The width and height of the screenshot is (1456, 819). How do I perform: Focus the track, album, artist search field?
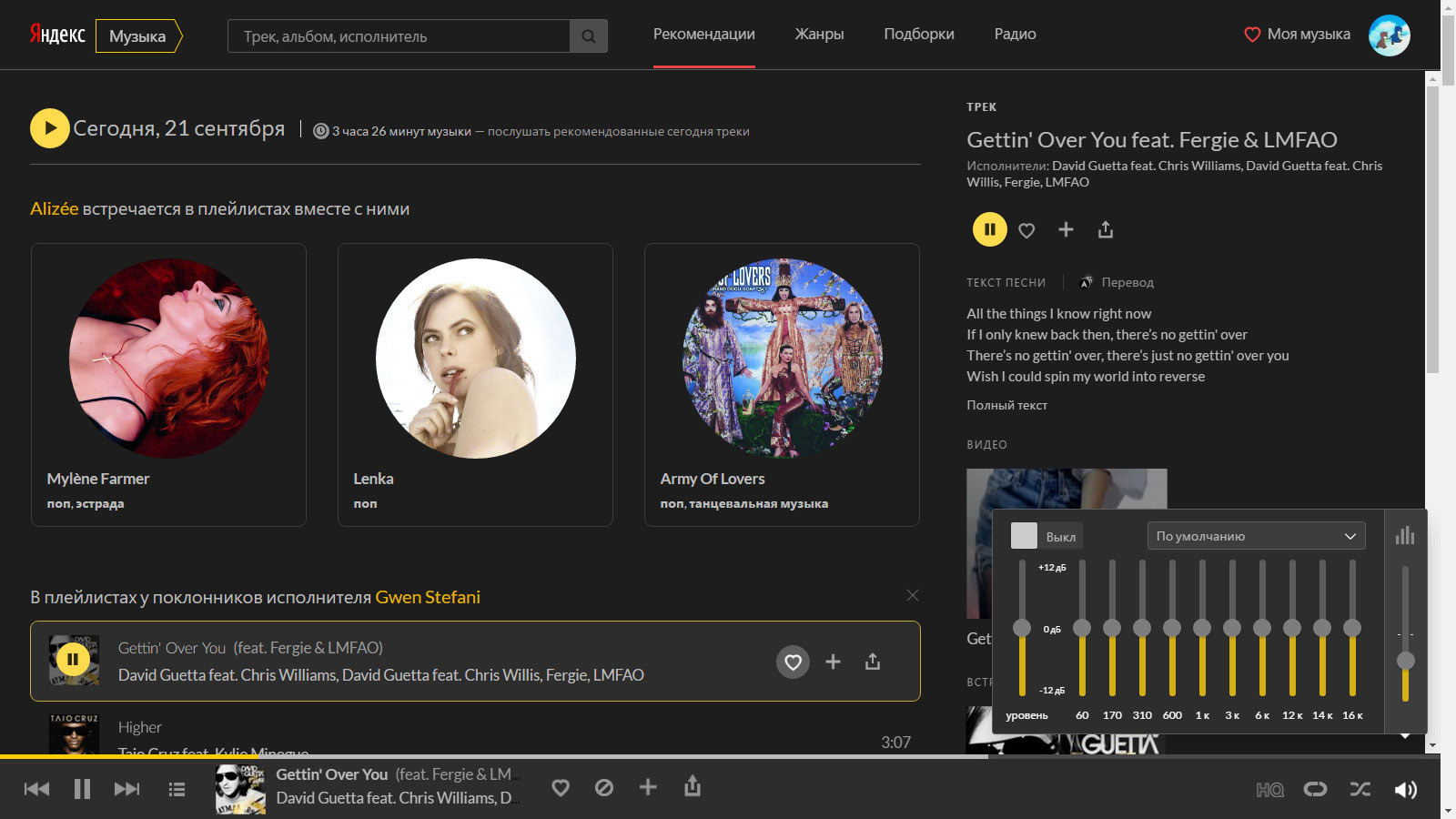[399, 36]
